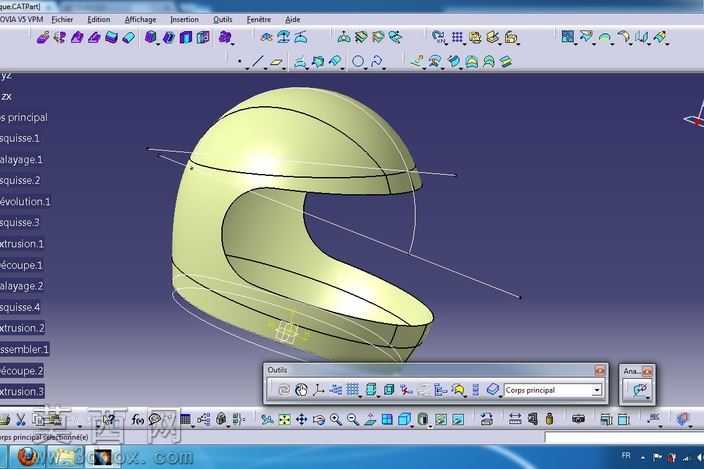Open the circle tool dropdown arrow
The image size is (704, 469).
365,69
